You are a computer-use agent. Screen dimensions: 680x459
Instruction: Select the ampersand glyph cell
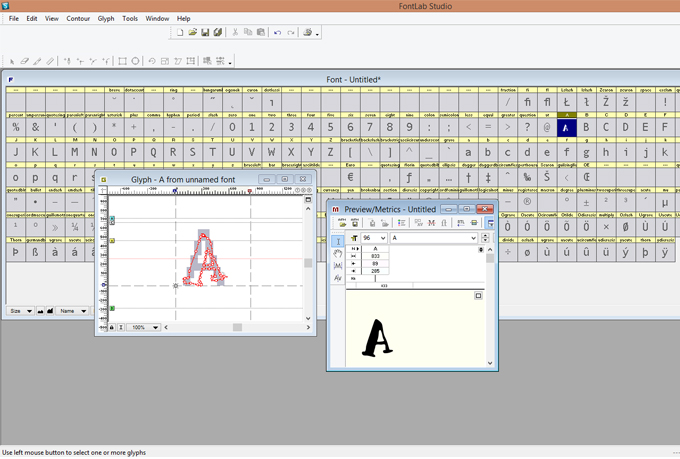click(x=35, y=128)
